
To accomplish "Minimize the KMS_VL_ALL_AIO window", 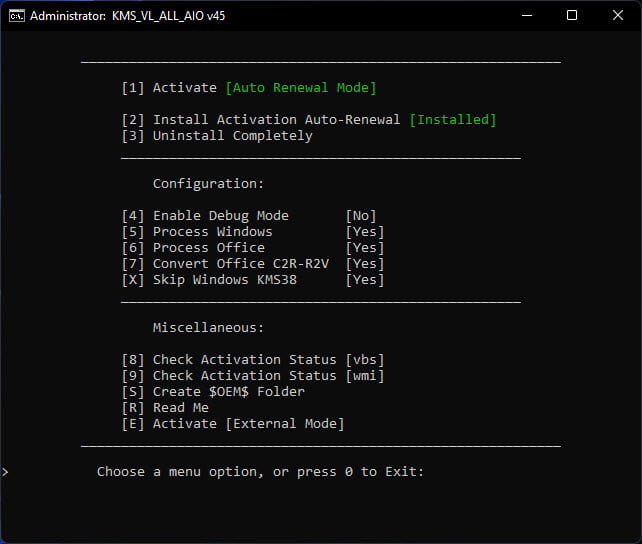I will click(x=527, y=16).
